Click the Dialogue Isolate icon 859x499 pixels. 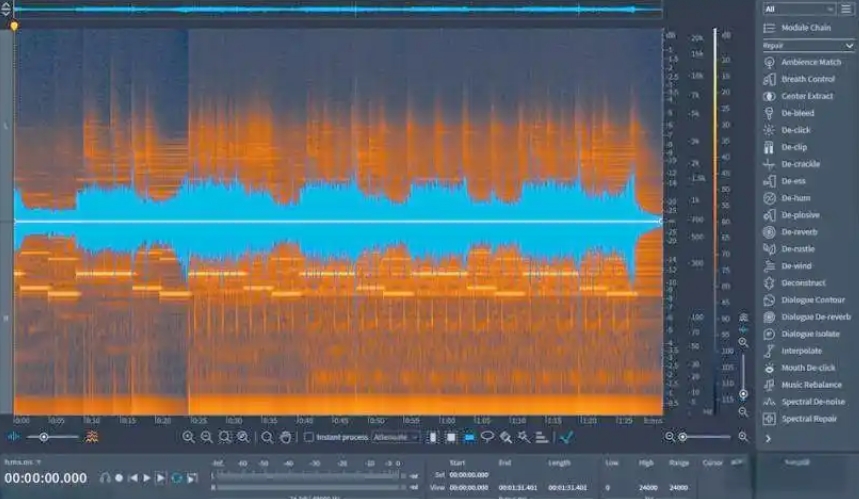click(x=769, y=334)
